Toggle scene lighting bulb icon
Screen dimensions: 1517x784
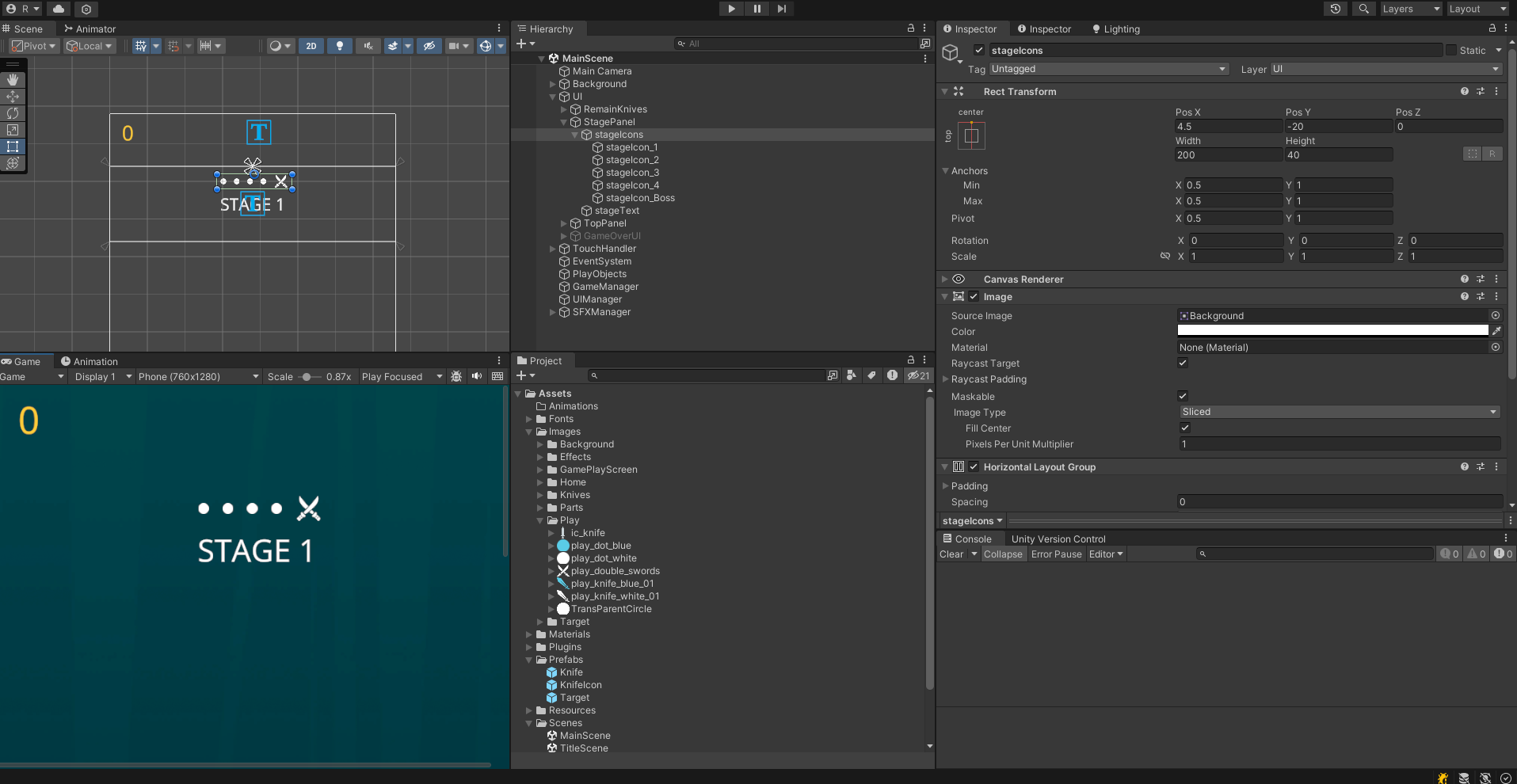[x=340, y=46]
